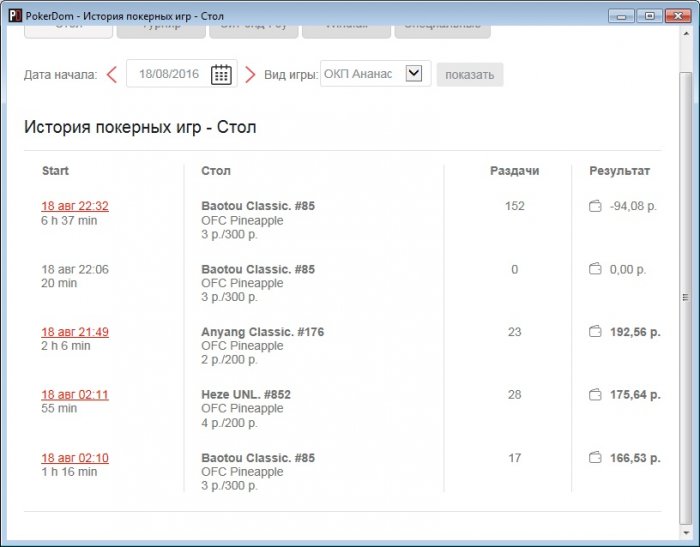Click the PokerDom logo in title bar

[15, 15]
